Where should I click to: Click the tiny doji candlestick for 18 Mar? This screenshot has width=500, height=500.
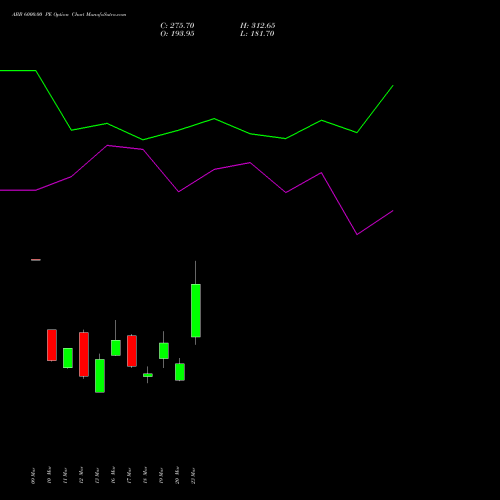coord(148,375)
